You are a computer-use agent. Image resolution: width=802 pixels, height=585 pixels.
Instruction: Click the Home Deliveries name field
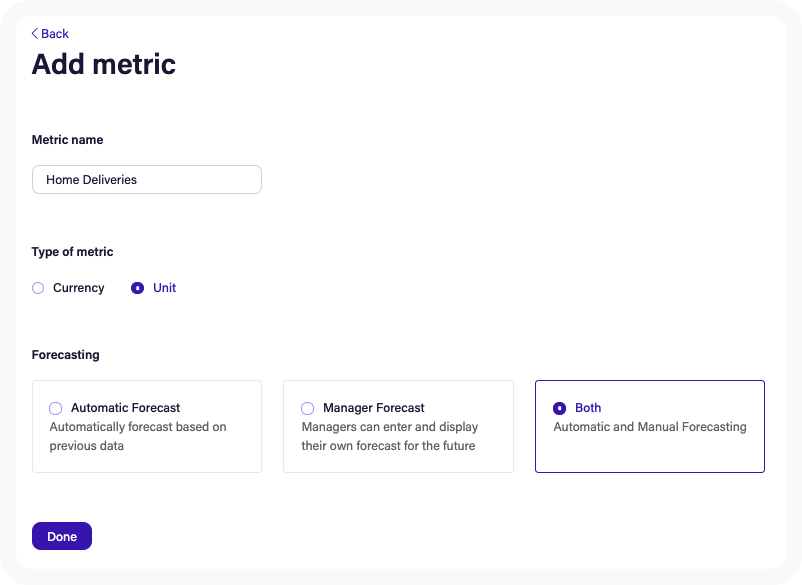pyautogui.click(x=146, y=179)
